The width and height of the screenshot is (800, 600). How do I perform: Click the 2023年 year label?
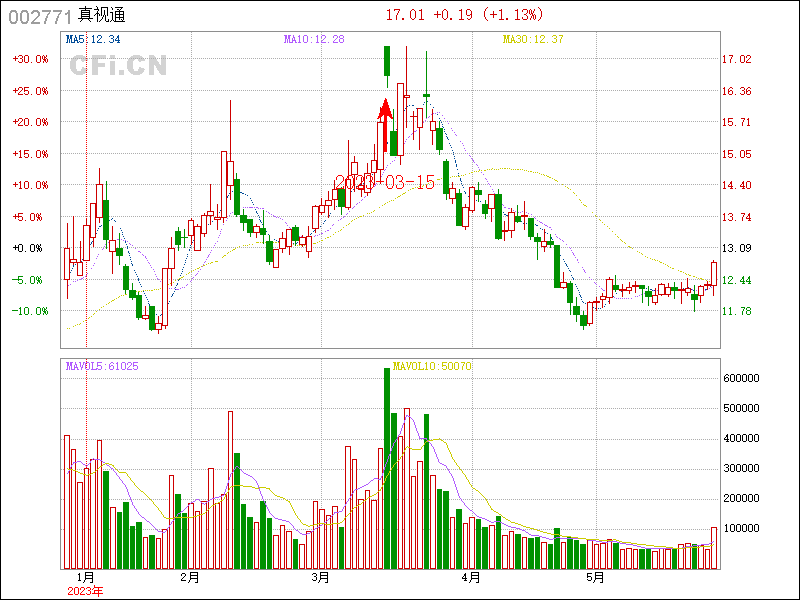tap(84, 591)
